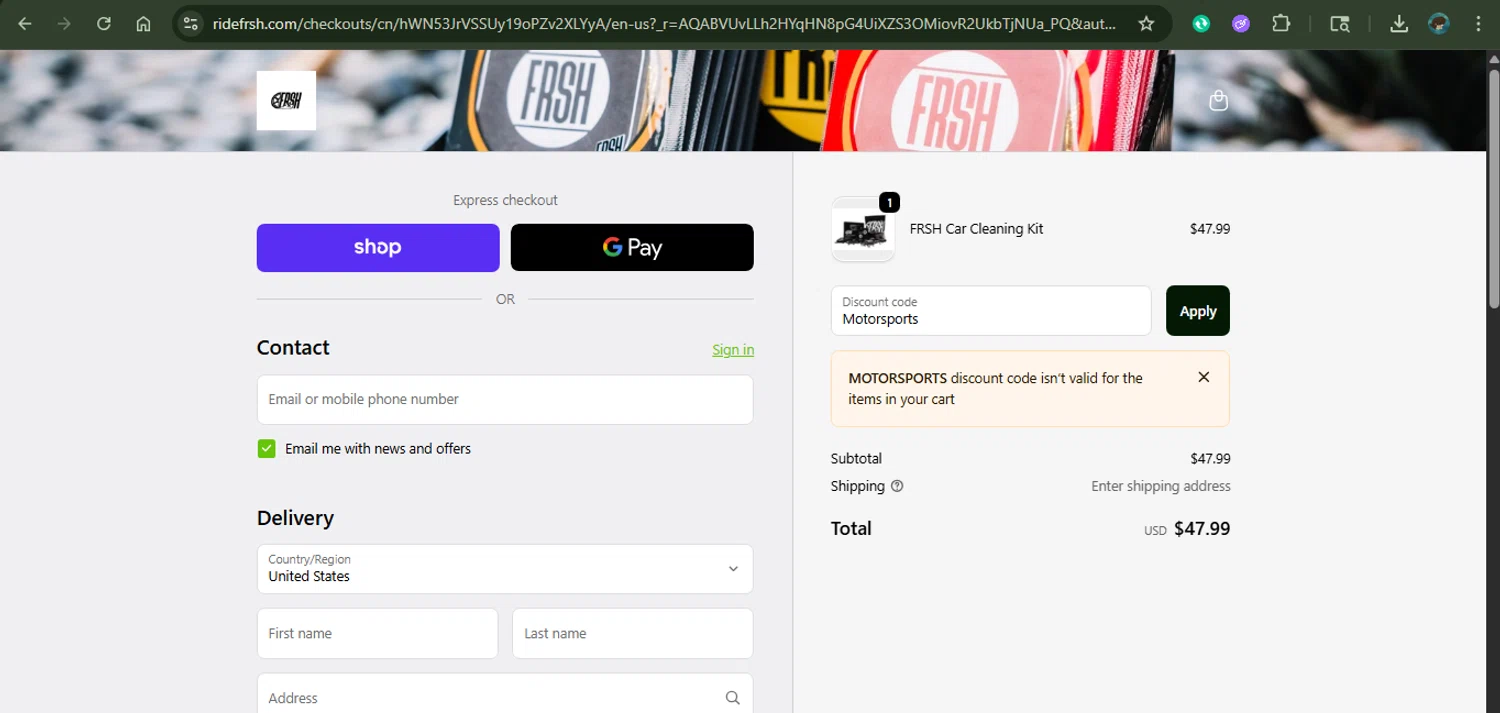Click the address search magnifier icon
The width and height of the screenshot is (1500, 713).
733,698
